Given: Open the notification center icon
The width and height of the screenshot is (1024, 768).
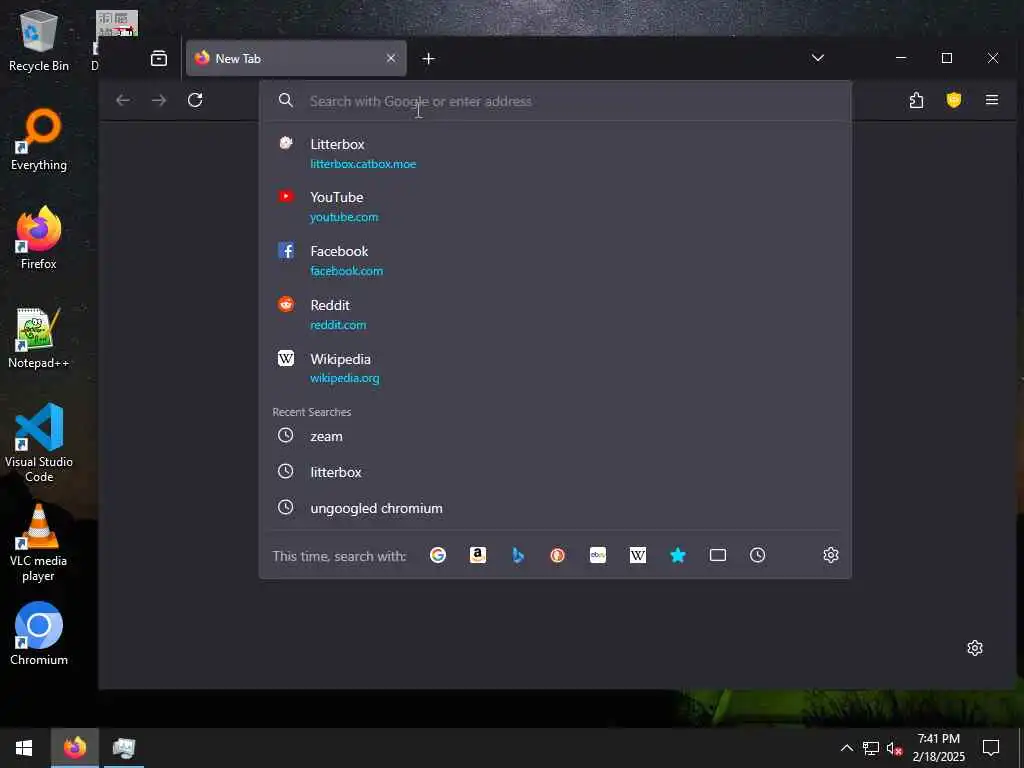Looking at the screenshot, I should pyautogui.click(x=991, y=748).
